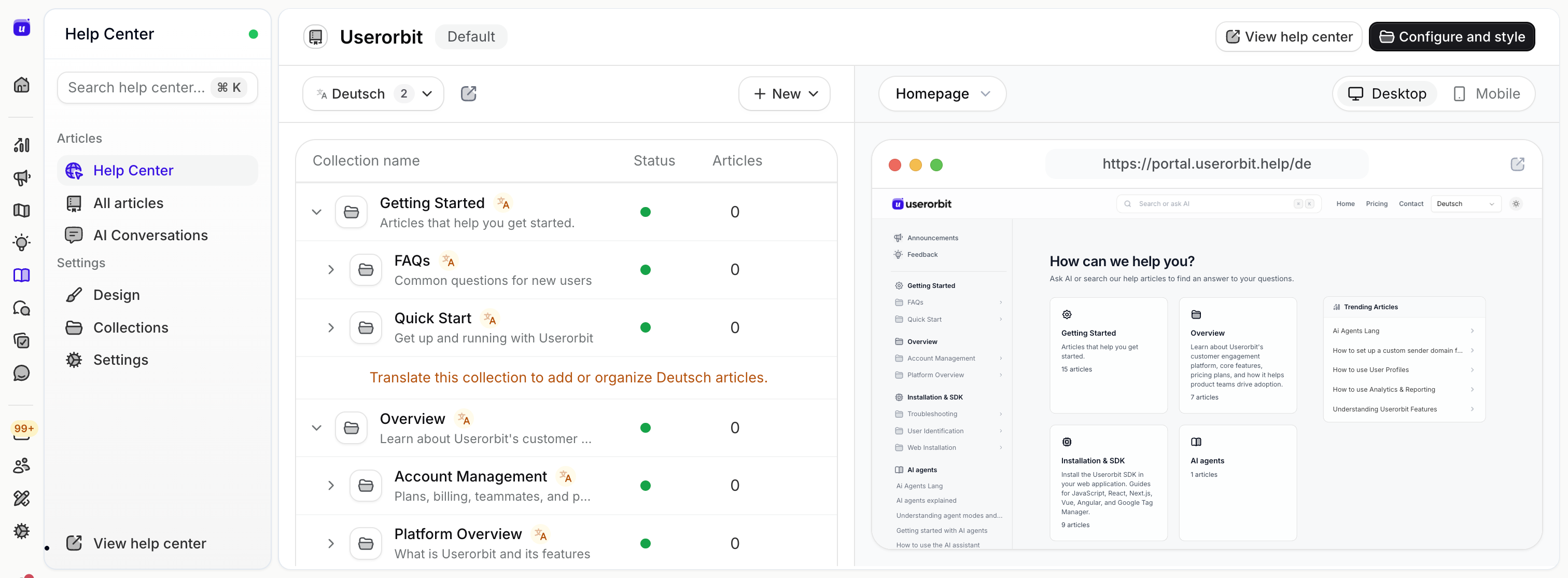The height and width of the screenshot is (578, 1568).
Task: Click the Getting Started collection folder icon
Action: click(x=351, y=212)
